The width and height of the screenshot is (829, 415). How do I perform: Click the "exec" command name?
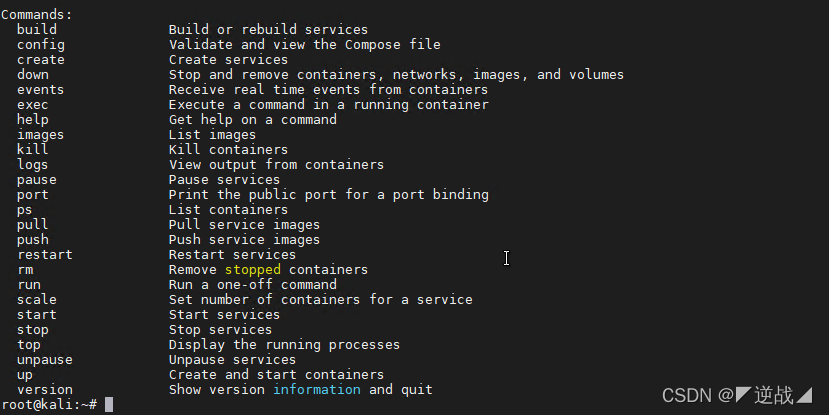point(32,105)
